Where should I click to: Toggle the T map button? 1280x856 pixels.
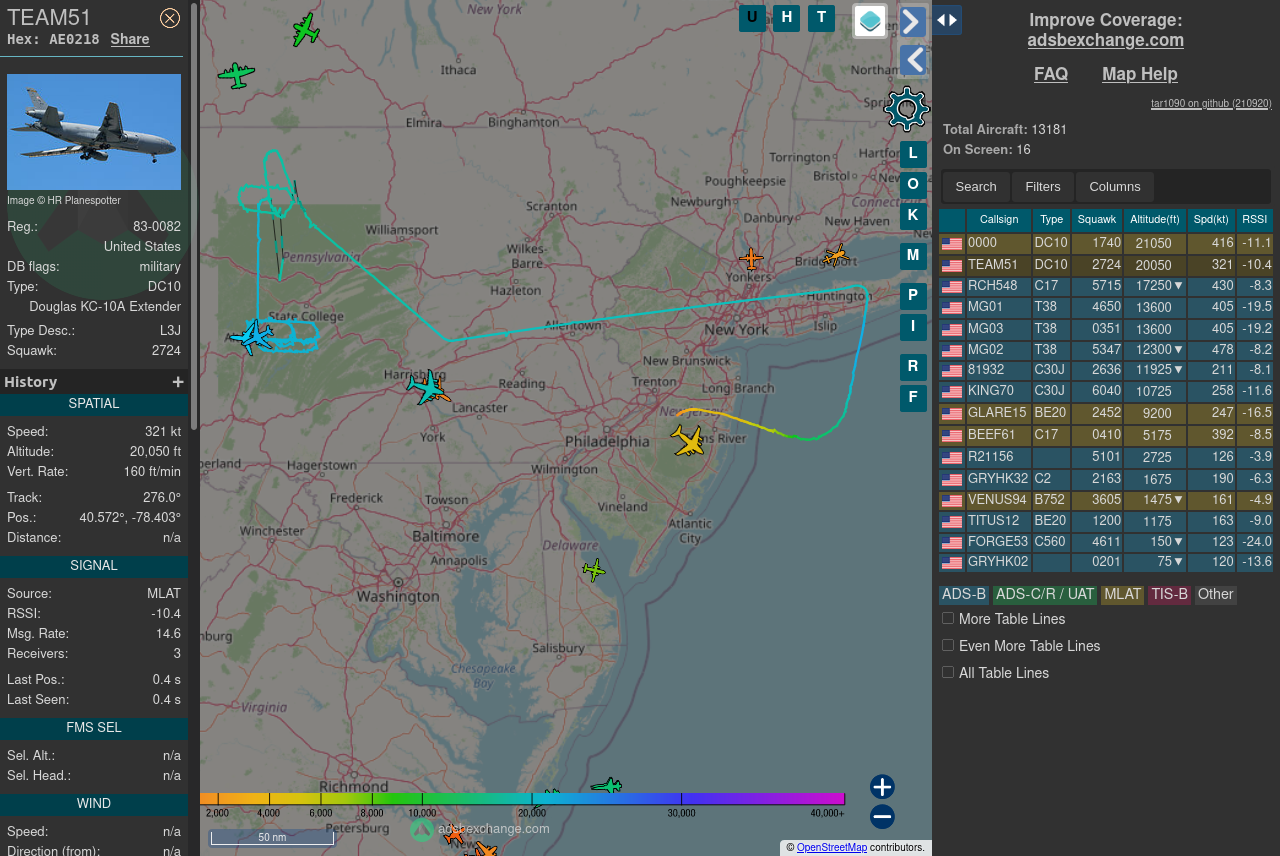[x=821, y=18]
